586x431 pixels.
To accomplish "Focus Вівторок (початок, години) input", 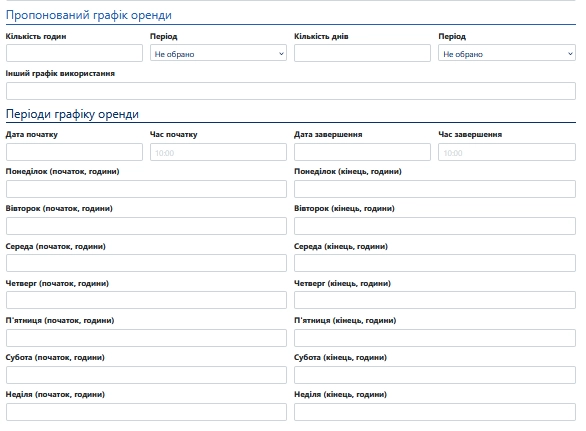I will (x=146, y=226).
